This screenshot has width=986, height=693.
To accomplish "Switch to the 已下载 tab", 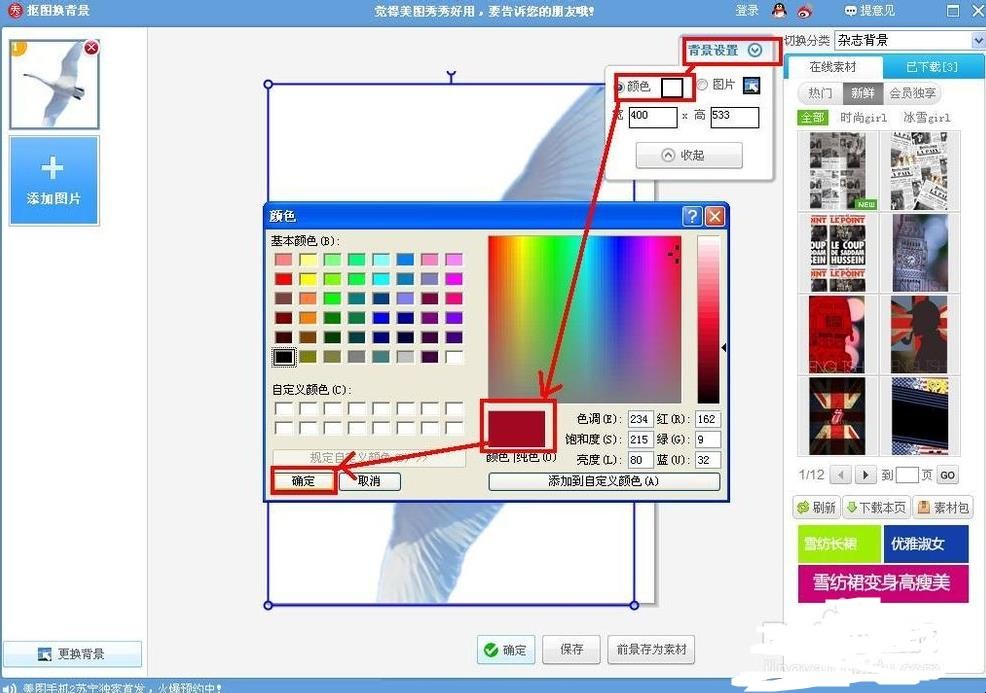I will click(x=932, y=67).
